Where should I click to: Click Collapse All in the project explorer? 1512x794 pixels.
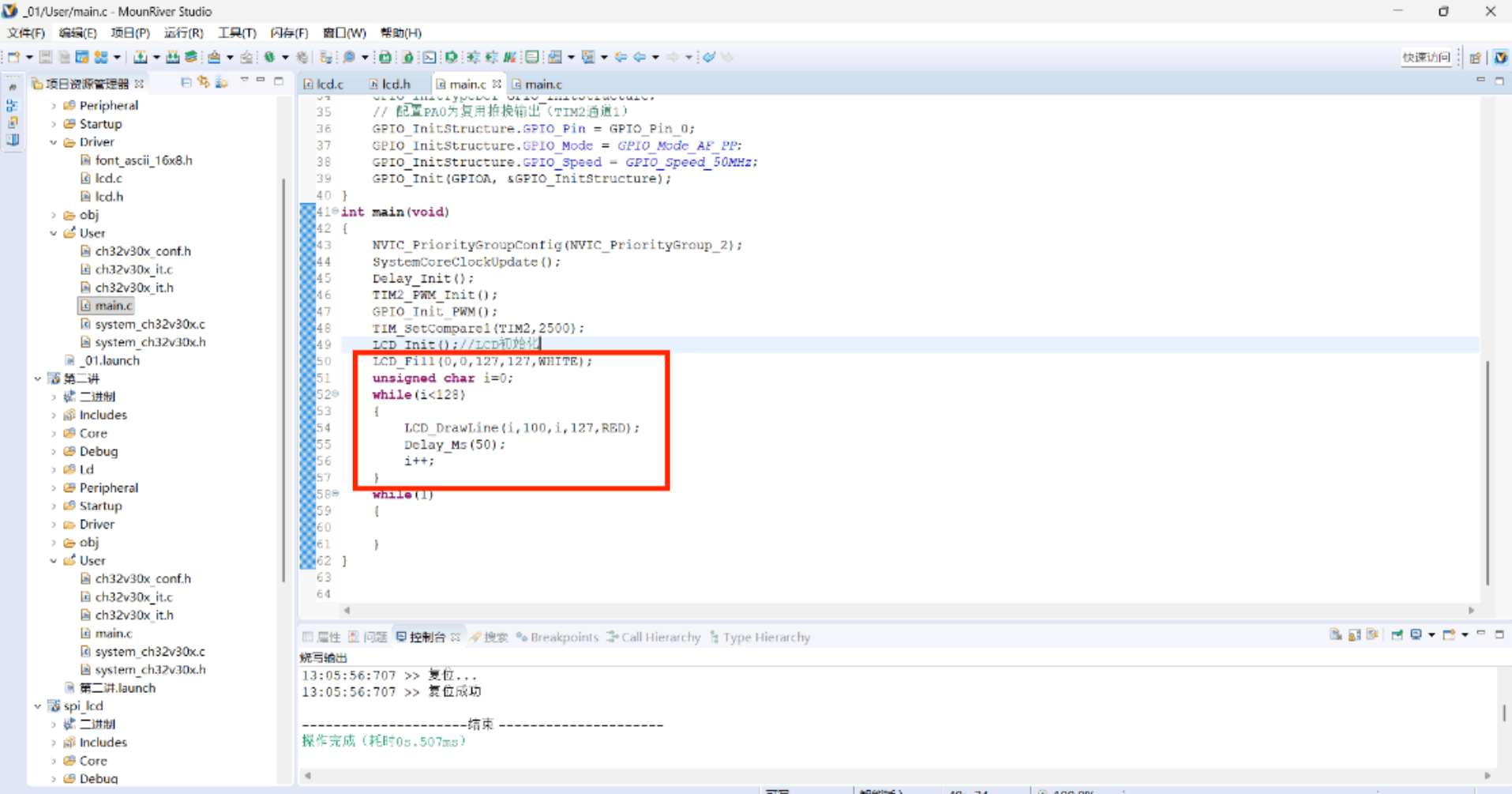186,82
